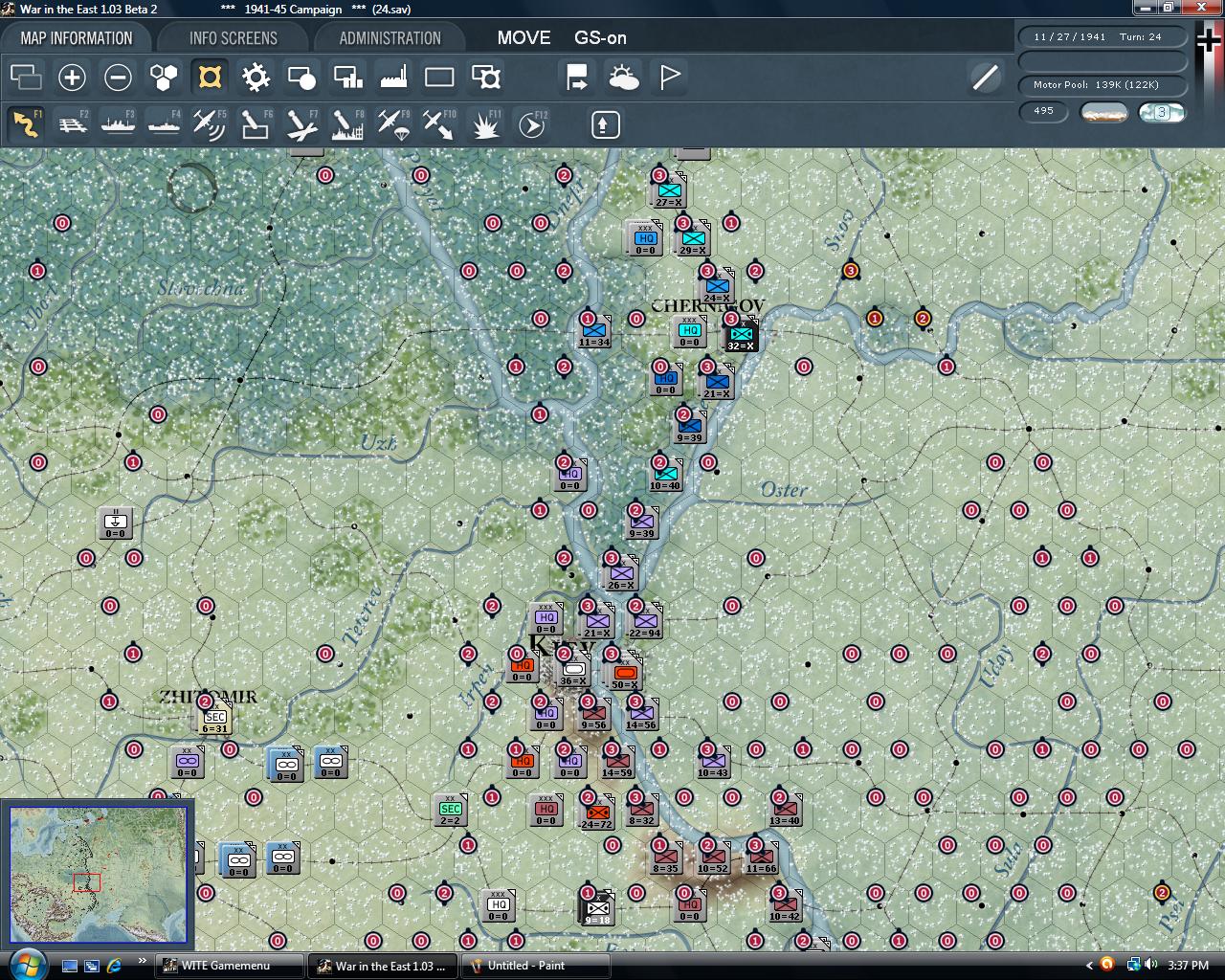Viewport: 1225px width, 980px height.
Task: Select the 11=34 unit counter
Action: click(593, 332)
